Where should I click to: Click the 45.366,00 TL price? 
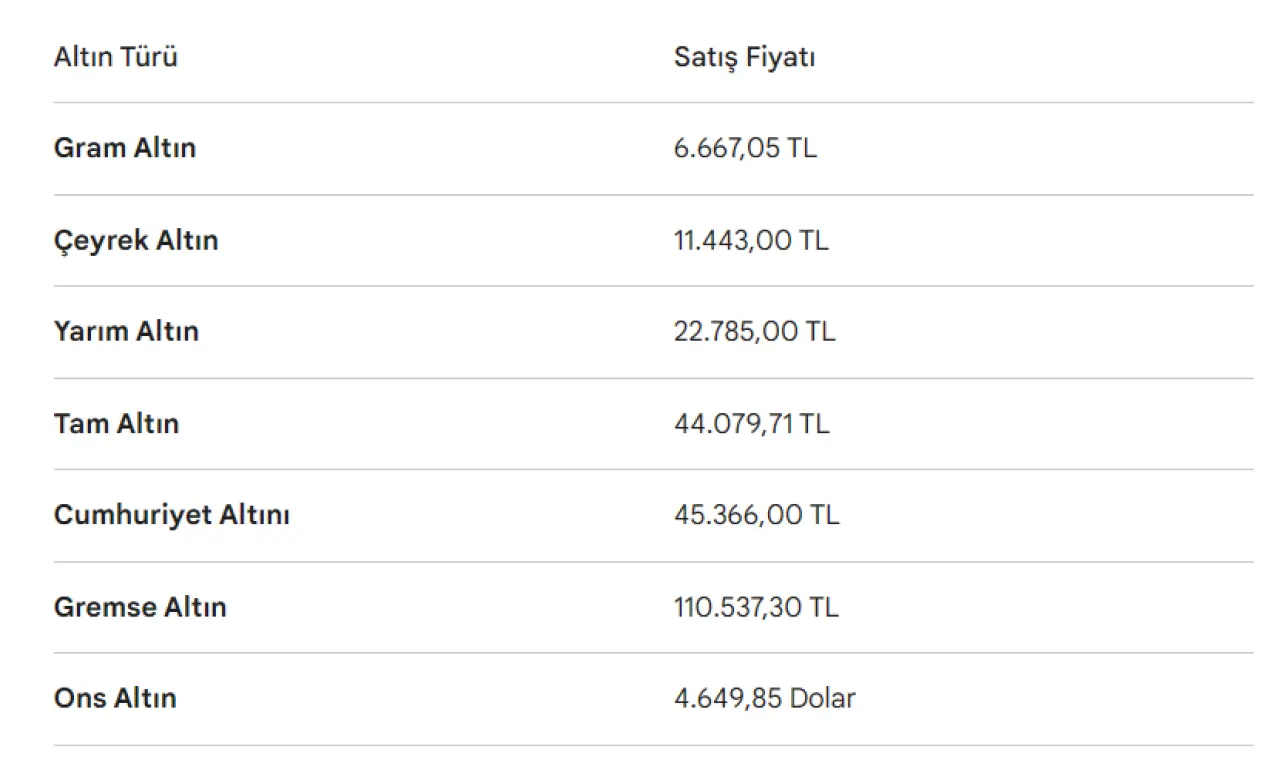[756, 515]
